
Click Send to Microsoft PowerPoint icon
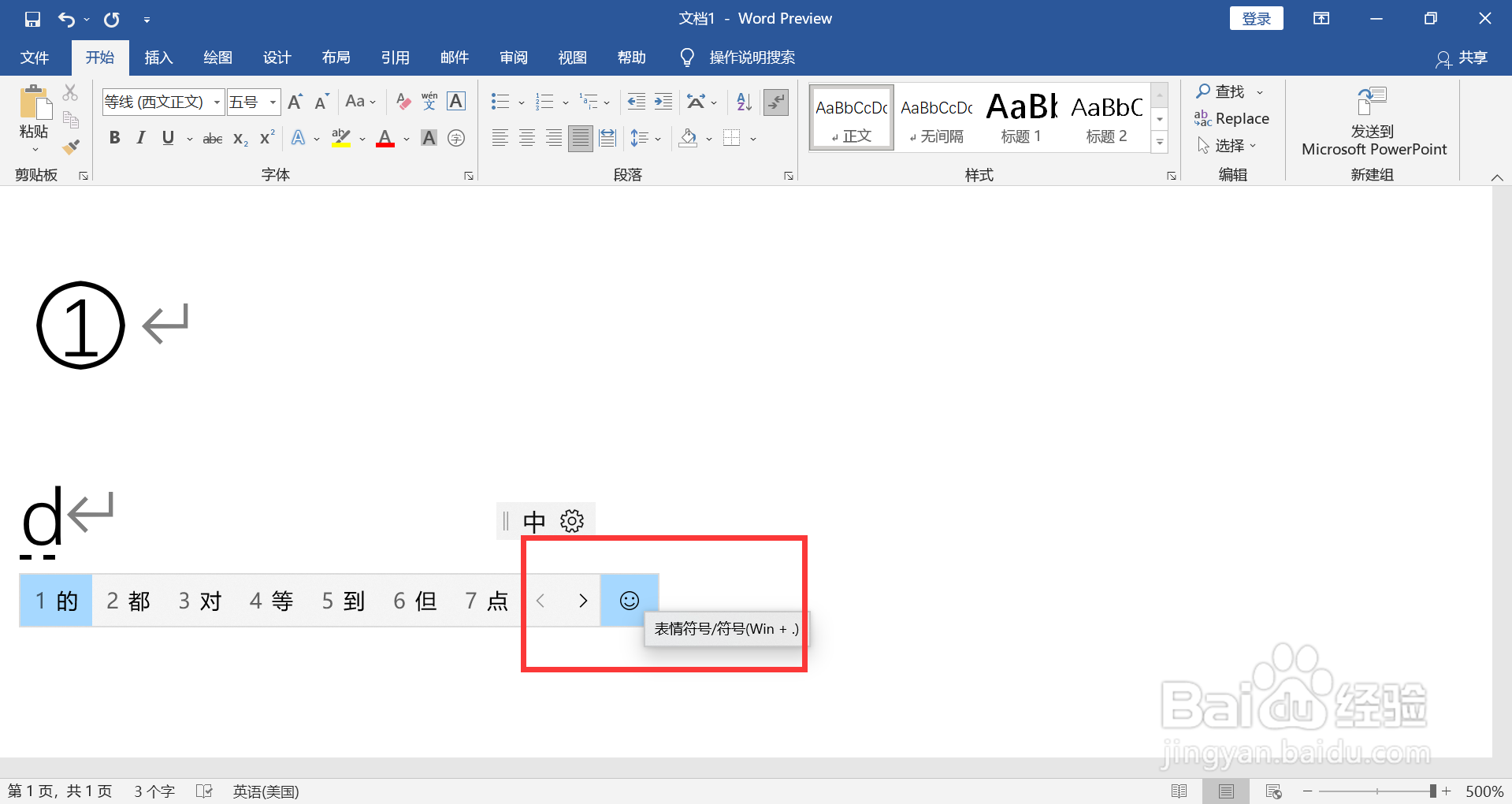pos(1373,102)
